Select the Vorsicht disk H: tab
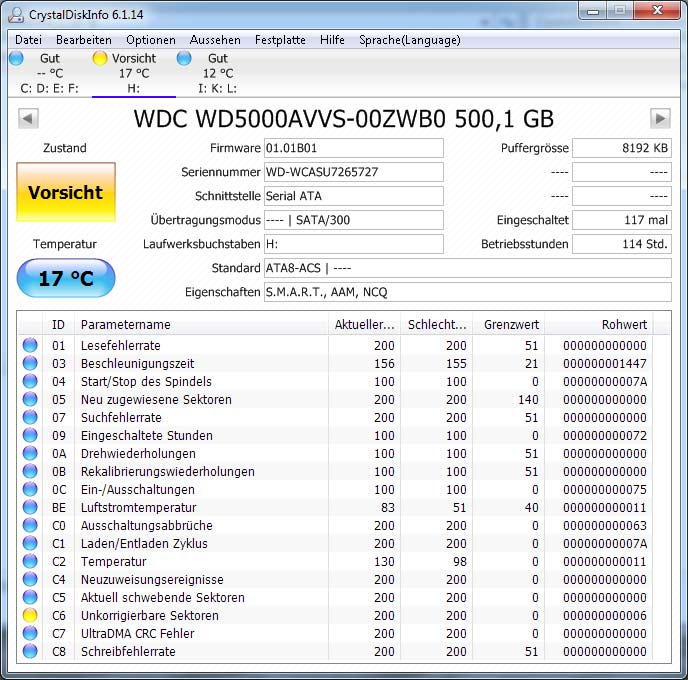The image size is (688, 680). click(134, 73)
